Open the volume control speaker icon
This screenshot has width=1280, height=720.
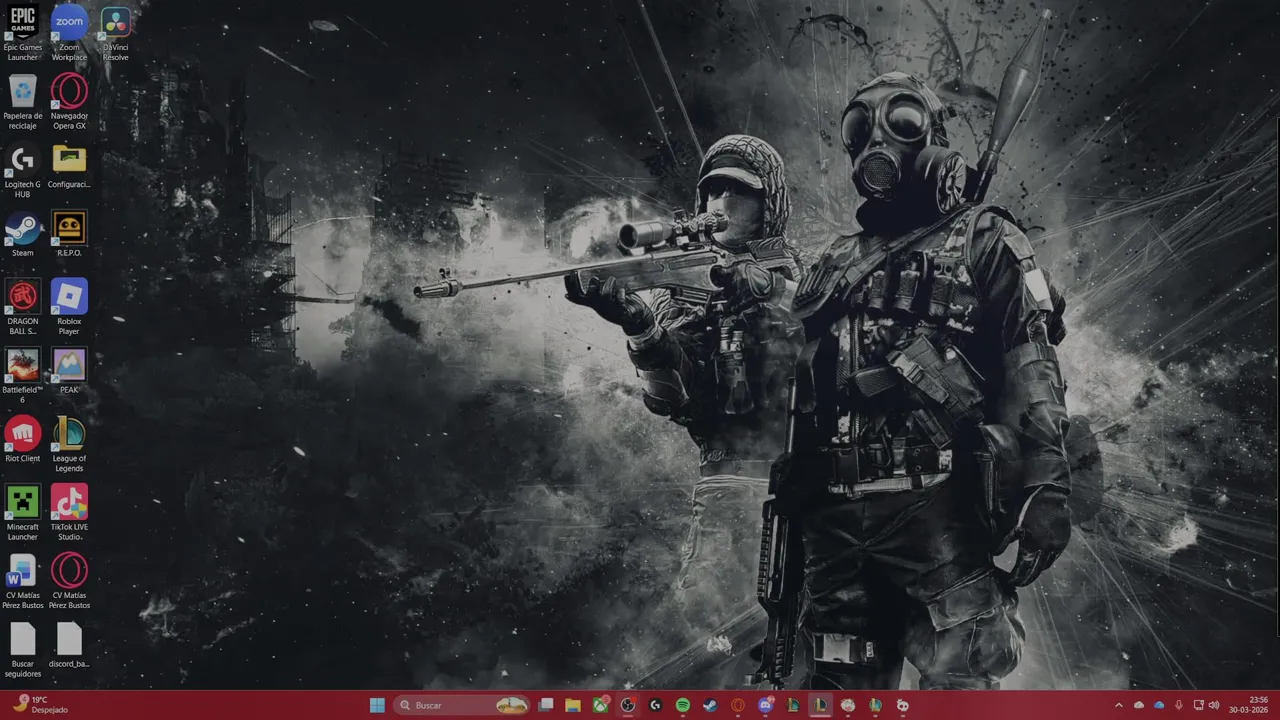[1215, 705]
